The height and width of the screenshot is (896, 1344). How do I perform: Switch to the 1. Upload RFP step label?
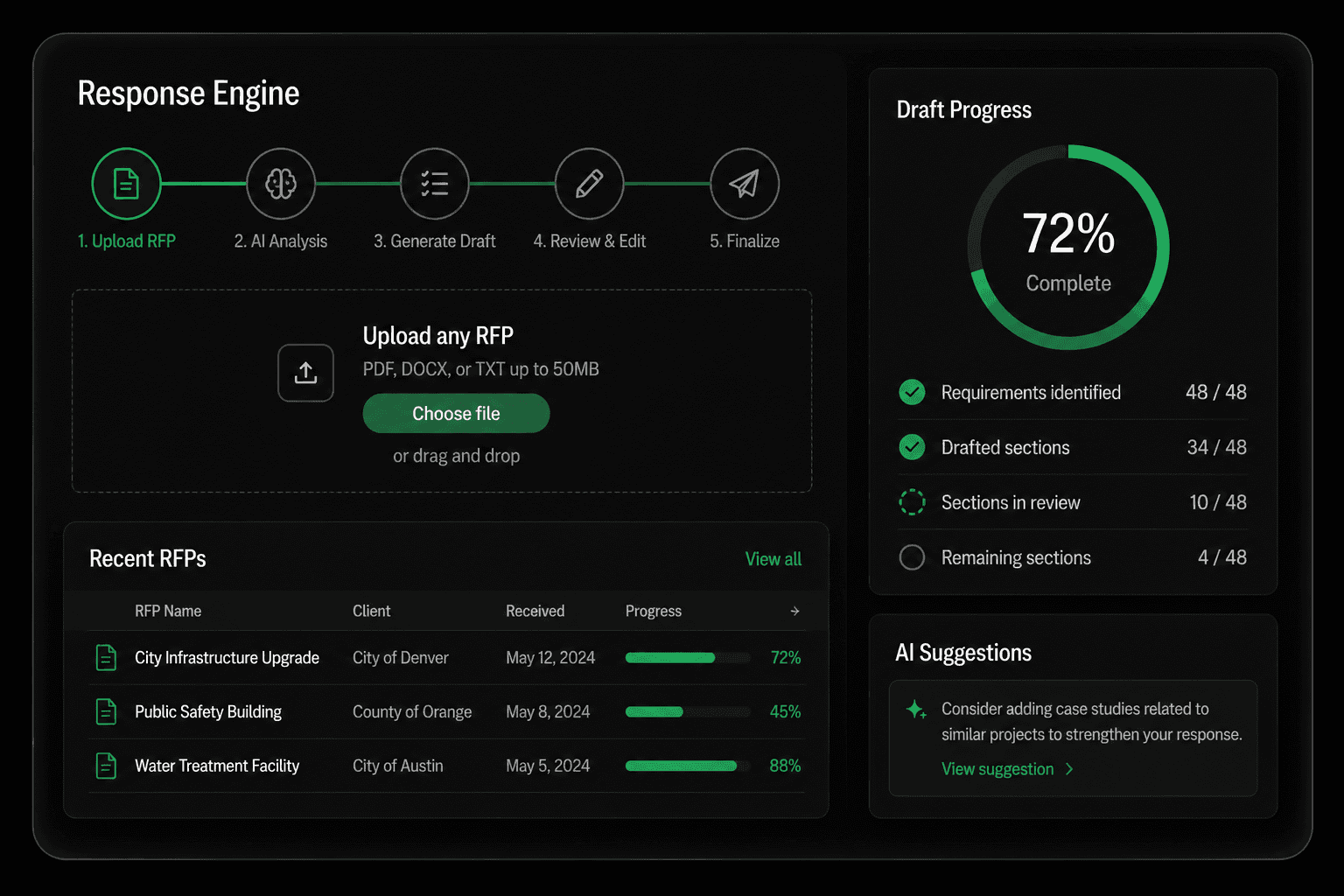click(127, 241)
